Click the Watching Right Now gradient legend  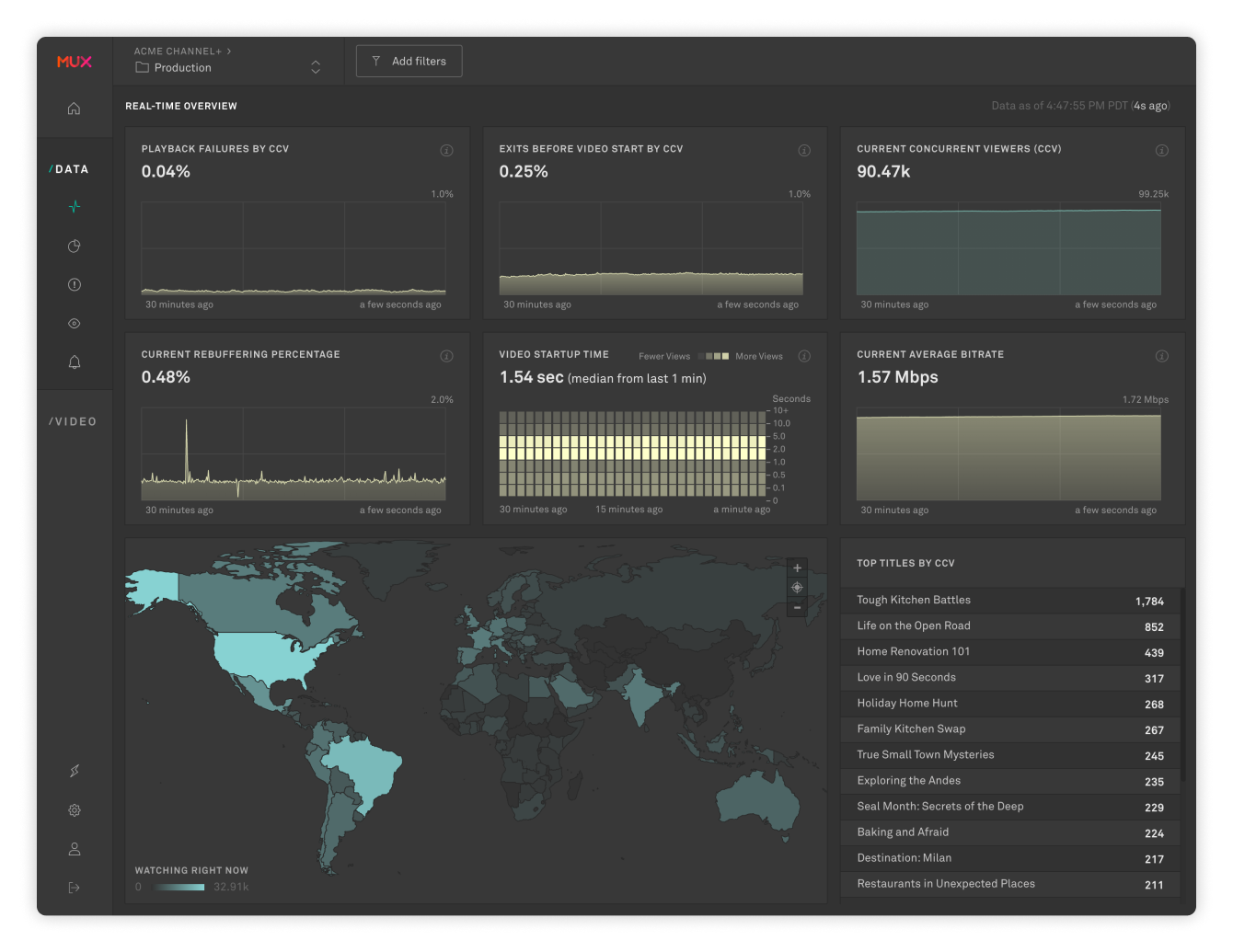(179, 887)
